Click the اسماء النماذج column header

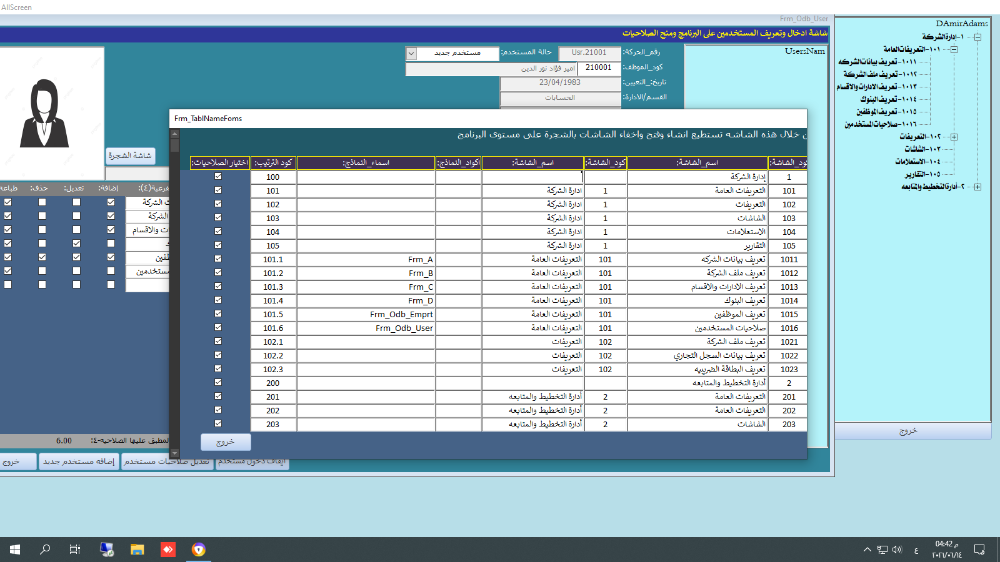click(x=366, y=163)
